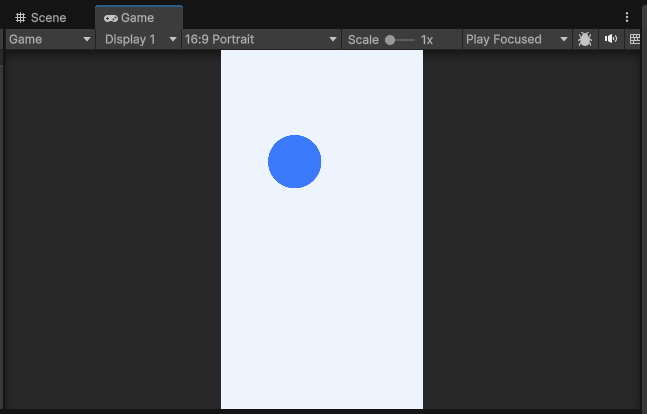647x414 pixels.
Task: Click the gamepad icon on the Game tab
Action: [x=110, y=18]
